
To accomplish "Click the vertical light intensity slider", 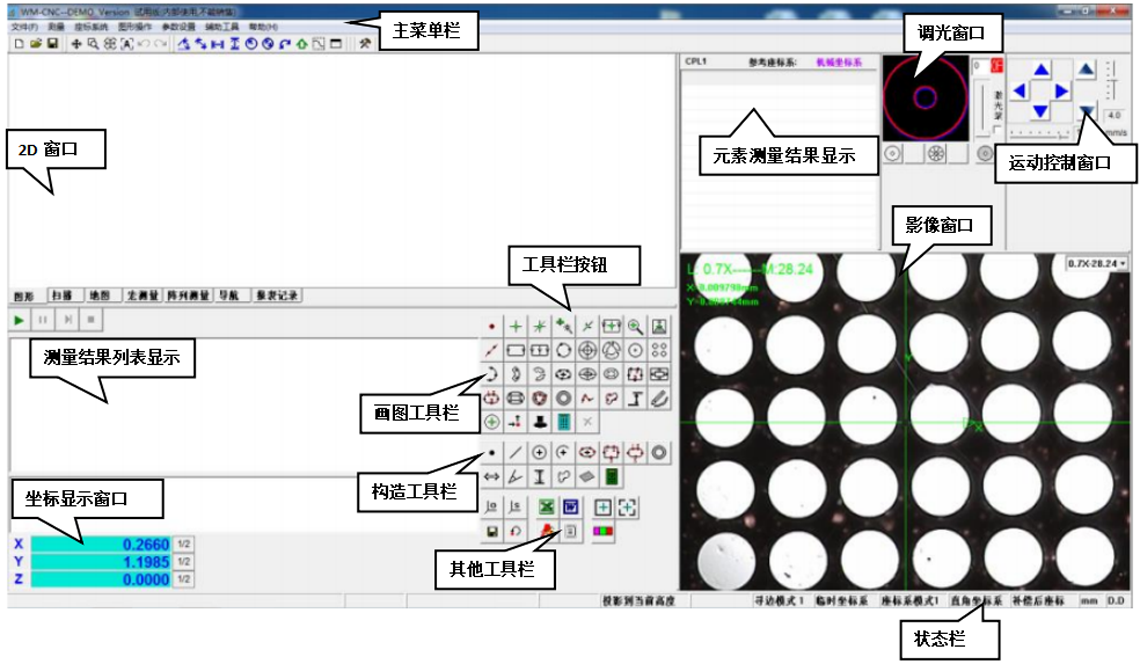I will click(x=984, y=109).
